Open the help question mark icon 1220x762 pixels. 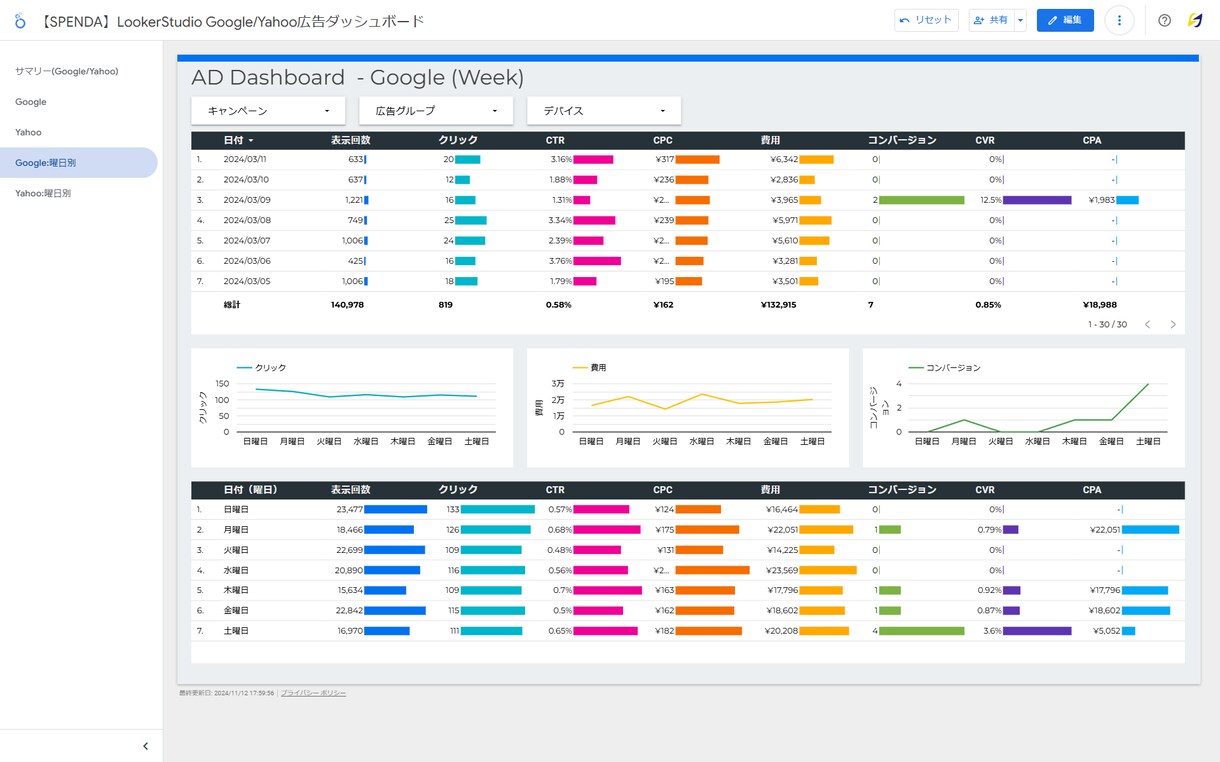pyautogui.click(x=1164, y=20)
